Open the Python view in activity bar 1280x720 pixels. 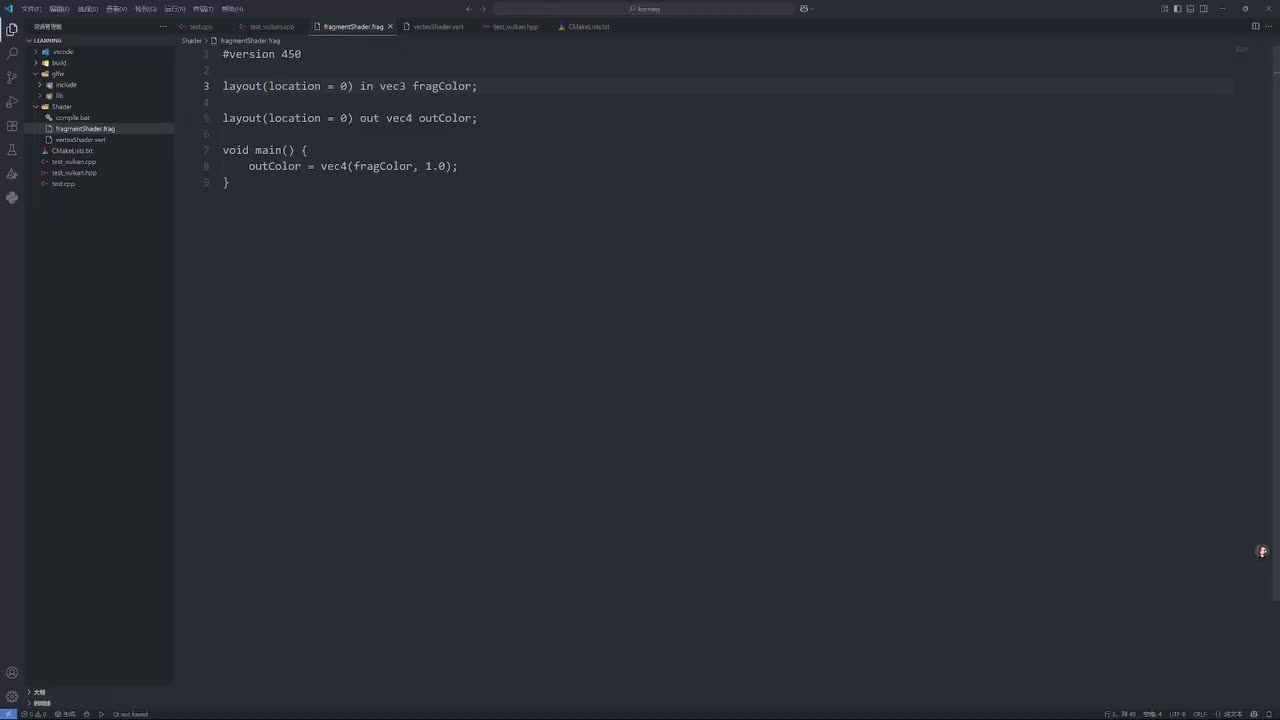[12, 197]
